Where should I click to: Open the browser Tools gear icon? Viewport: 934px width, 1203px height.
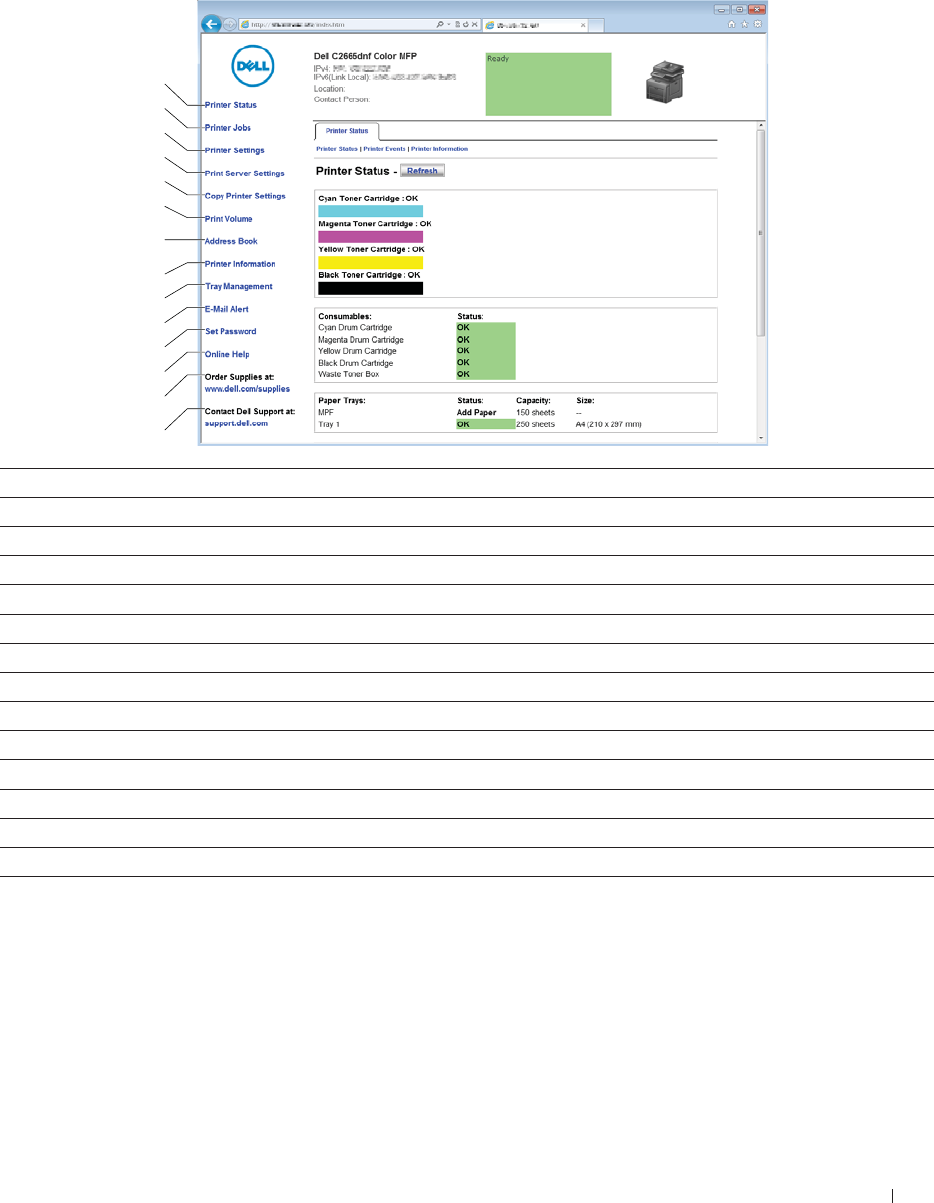(x=758, y=24)
